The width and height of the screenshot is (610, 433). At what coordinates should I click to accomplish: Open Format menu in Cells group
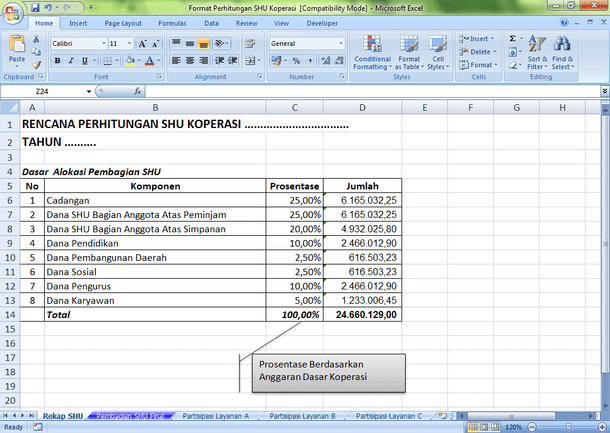[479, 65]
